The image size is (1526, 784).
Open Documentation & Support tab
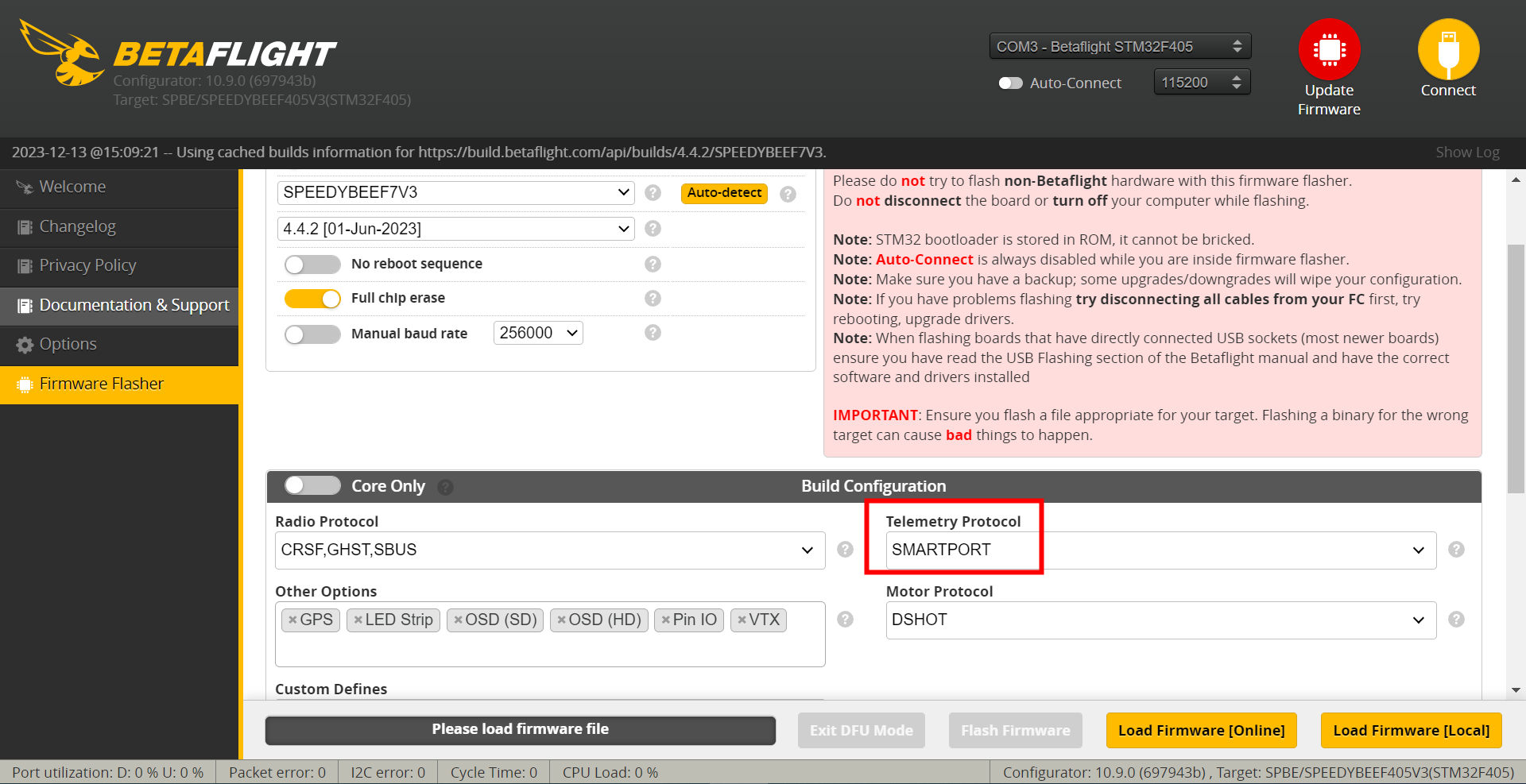coord(119,306)
